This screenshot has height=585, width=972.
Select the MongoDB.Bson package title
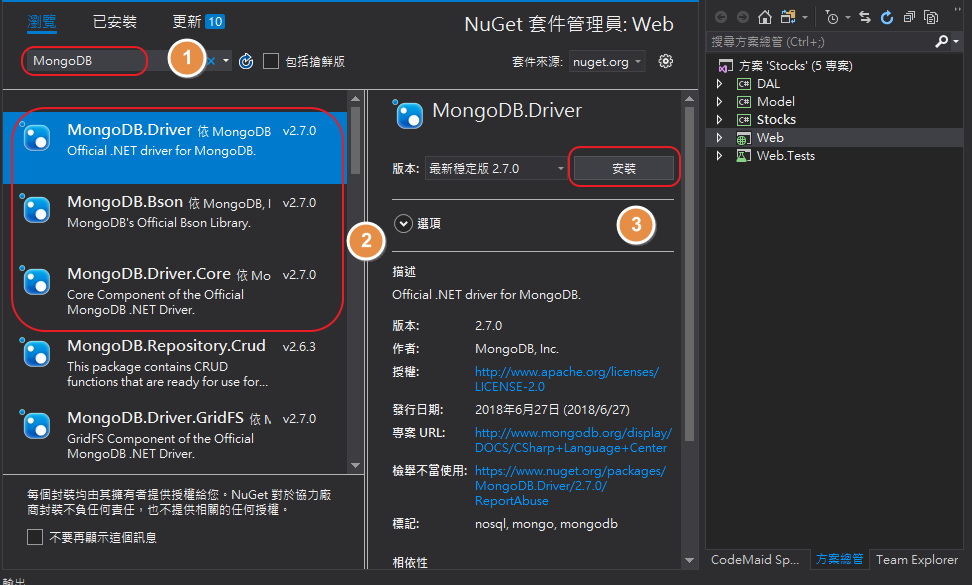[x=125, y=202]
